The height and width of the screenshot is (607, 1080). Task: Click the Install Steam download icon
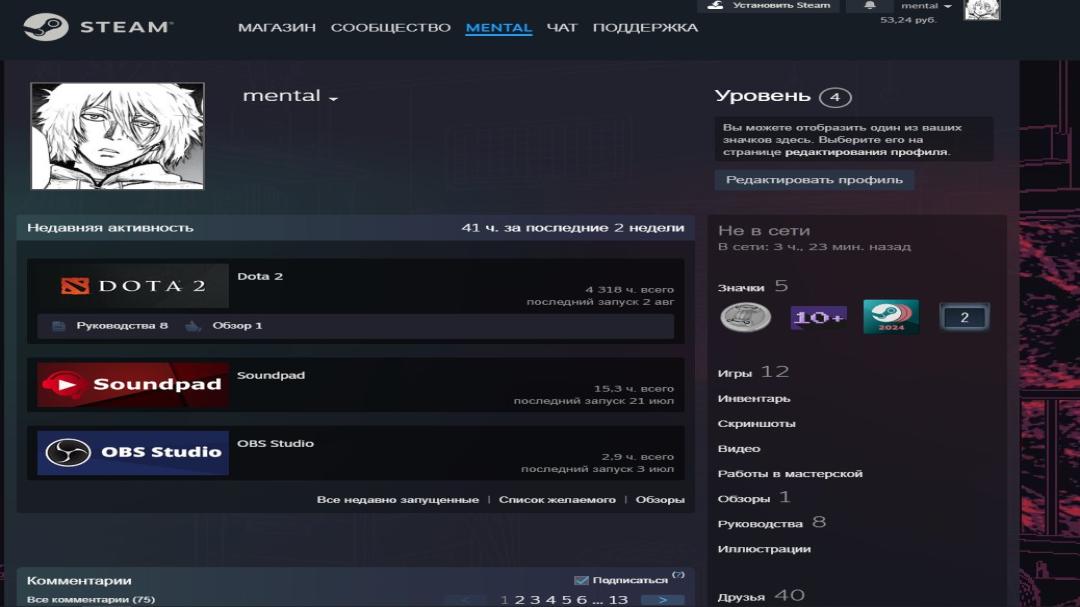pyautogui.click(x=716, y=5)
